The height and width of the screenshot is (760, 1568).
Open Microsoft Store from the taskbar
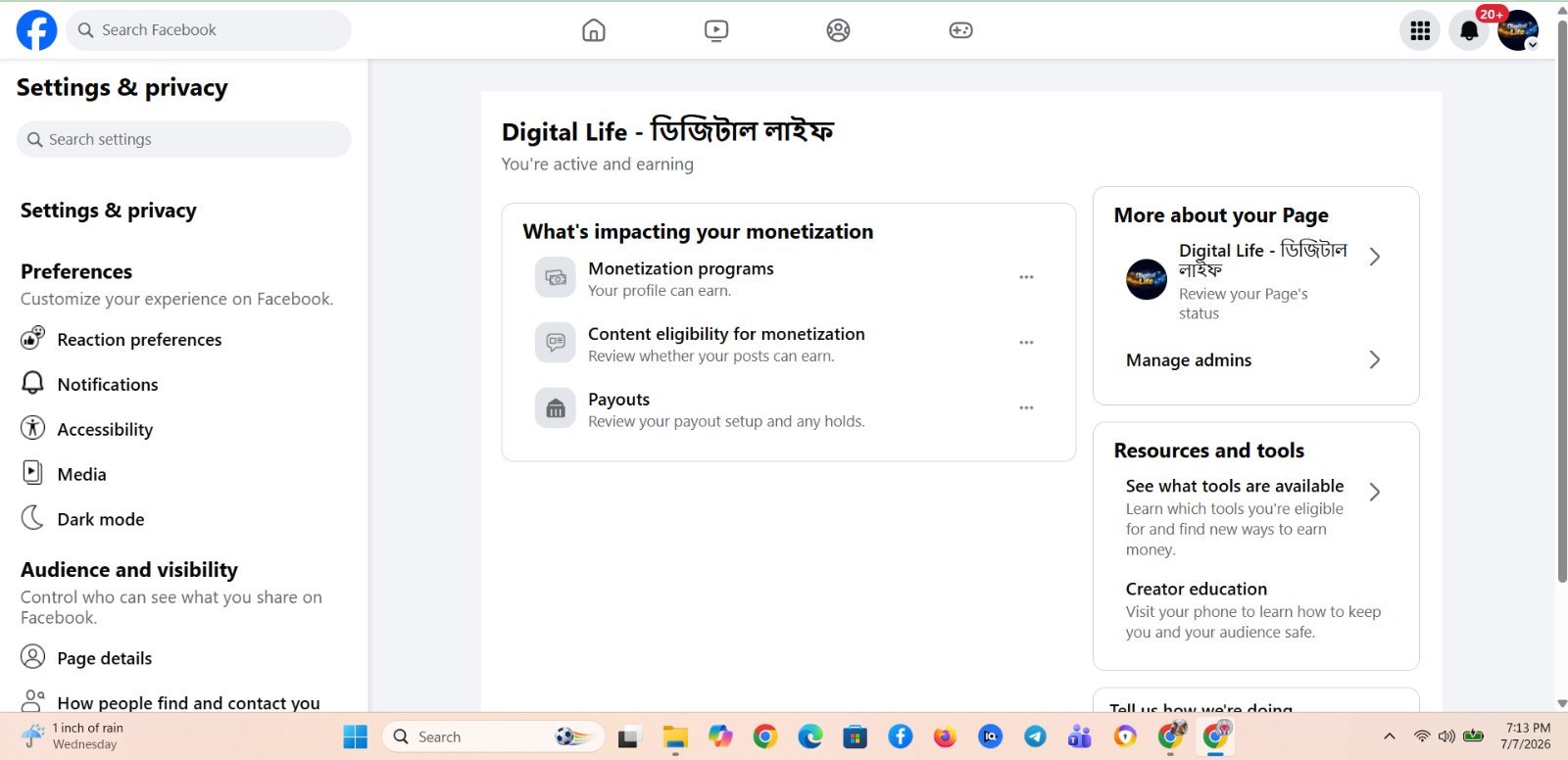point(856,737)
